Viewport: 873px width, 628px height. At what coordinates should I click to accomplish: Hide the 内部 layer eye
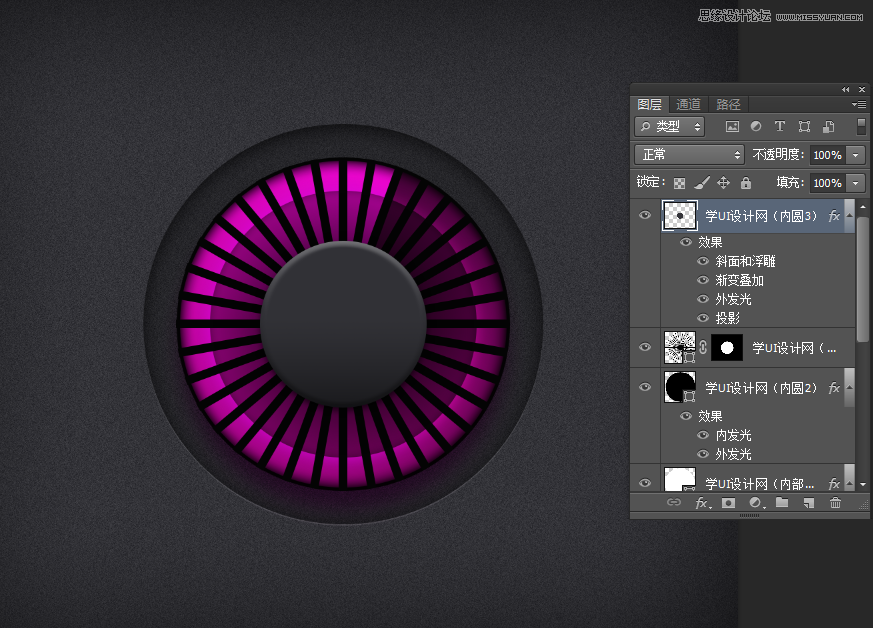tap(645, 483)
